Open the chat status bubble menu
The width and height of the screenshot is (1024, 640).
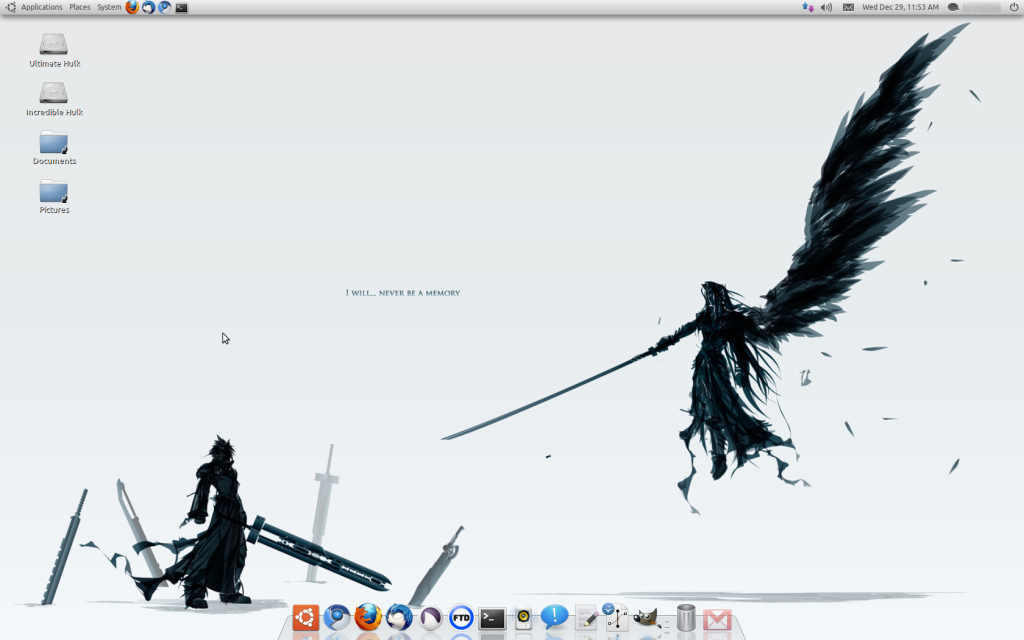pyautogui.click(x=953, y=7)
